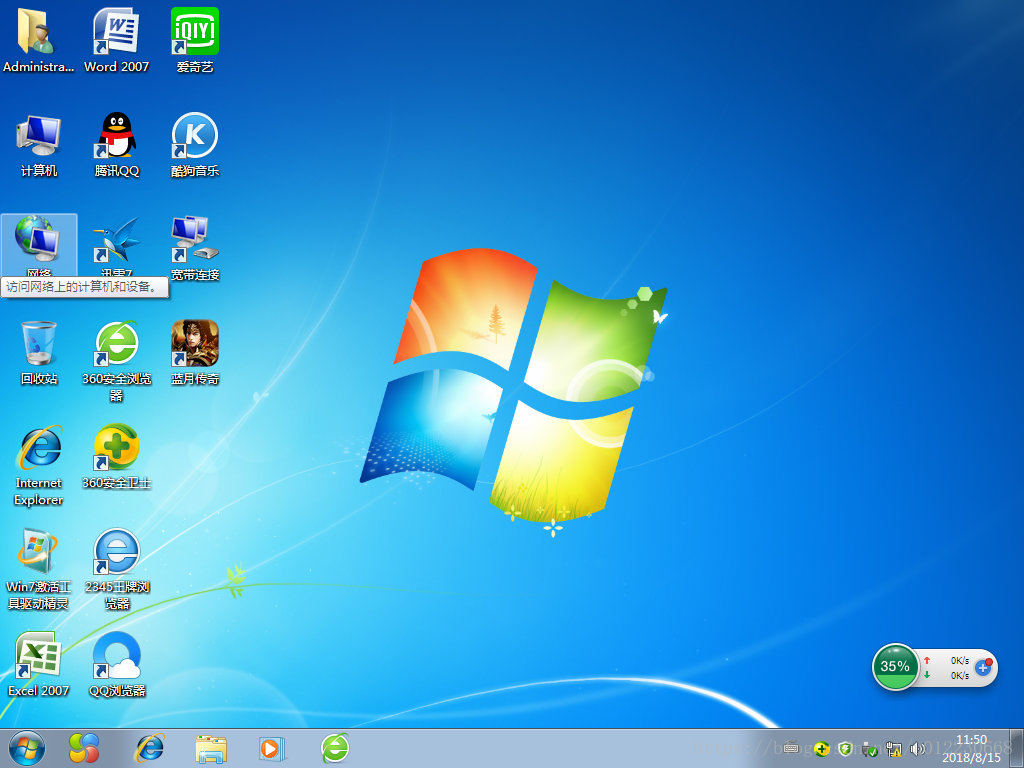
Task: Open the clock showing 11:50
Action: pos(971,748)
